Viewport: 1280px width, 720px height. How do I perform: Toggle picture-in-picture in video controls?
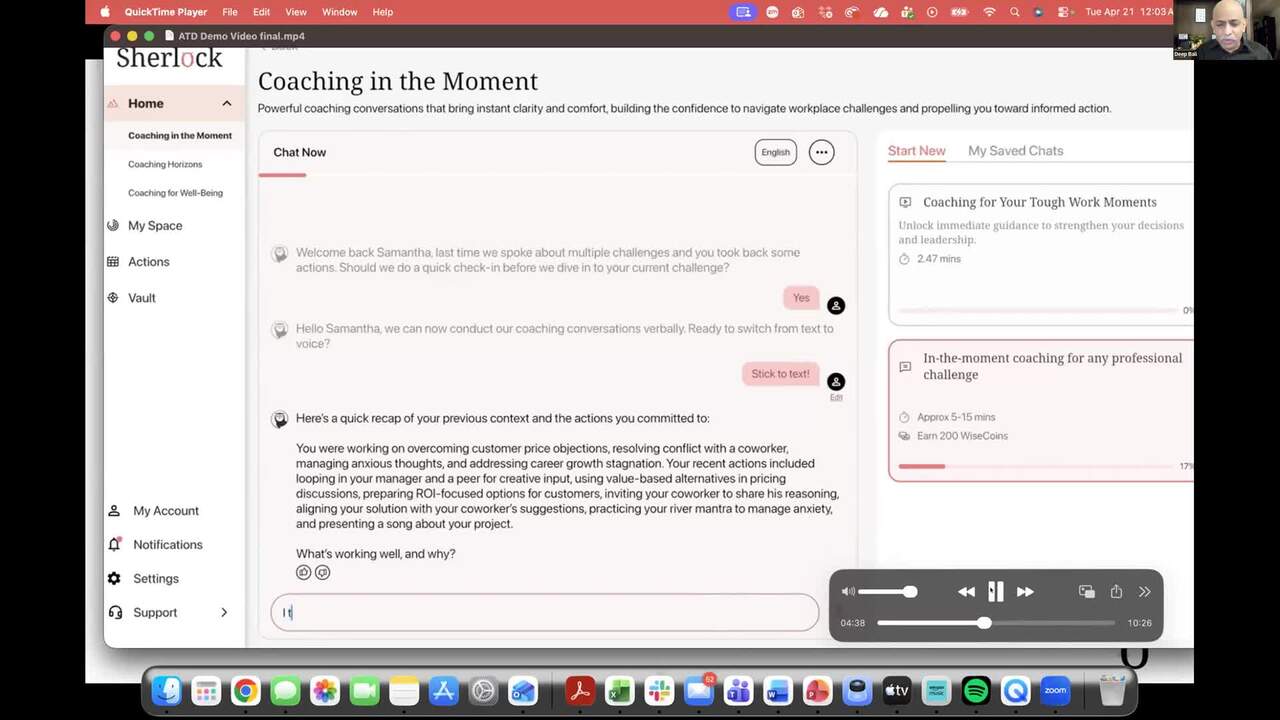pyautogui.click(x=1086, y=592)
